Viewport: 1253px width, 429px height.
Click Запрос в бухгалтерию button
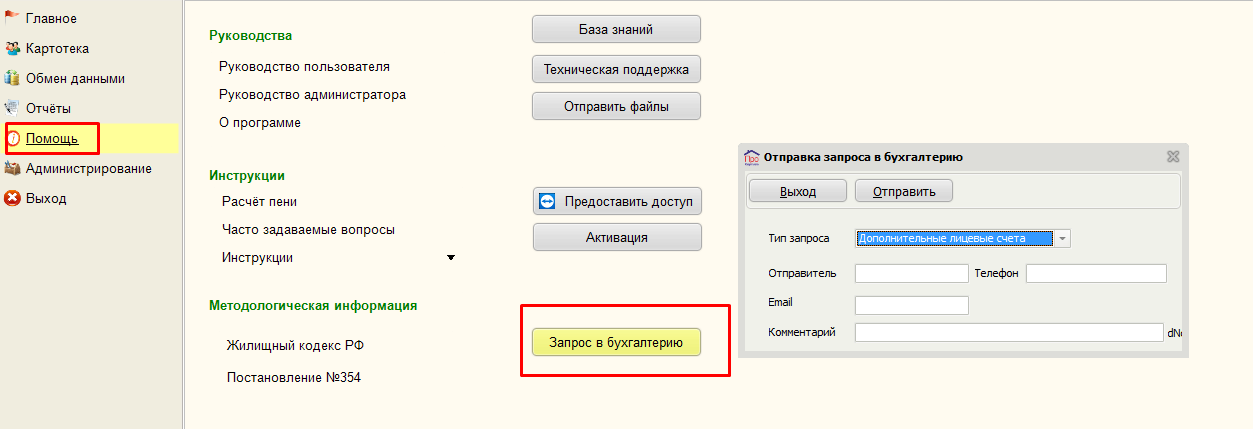[x=616, y=342]
